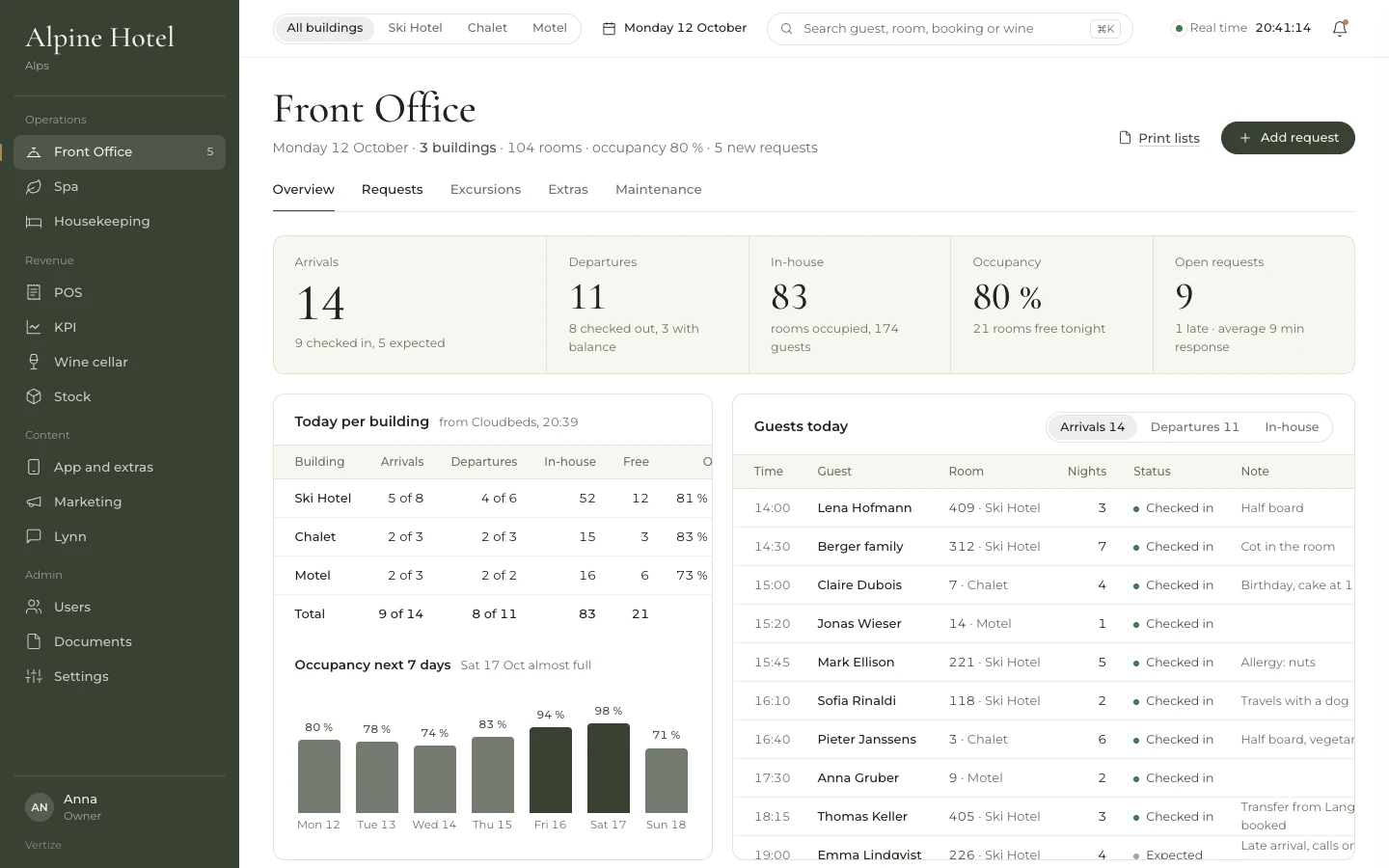Filter by Motel building
The height and width of the screenshot is (868, 1389).
coord(550,29)
